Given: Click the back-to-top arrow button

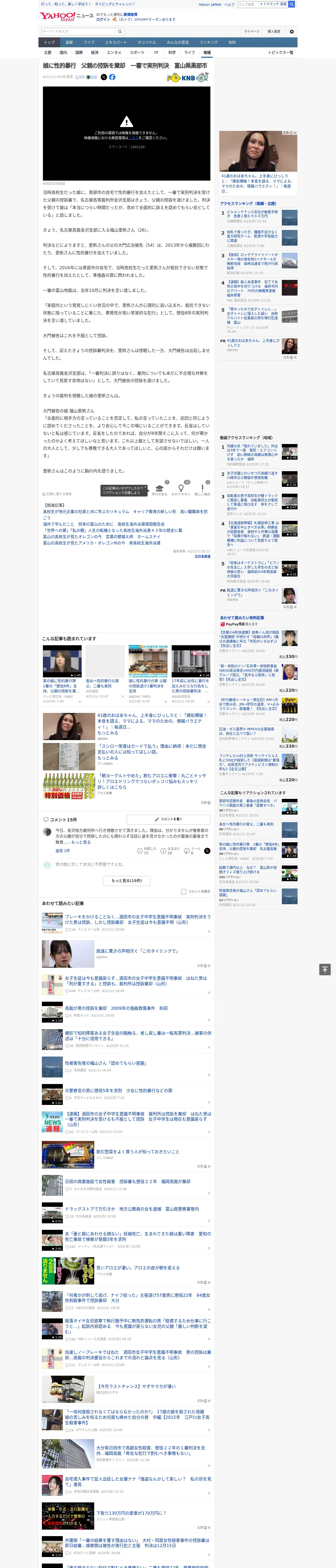Looking at the screenshot, I should coord(325,969).
